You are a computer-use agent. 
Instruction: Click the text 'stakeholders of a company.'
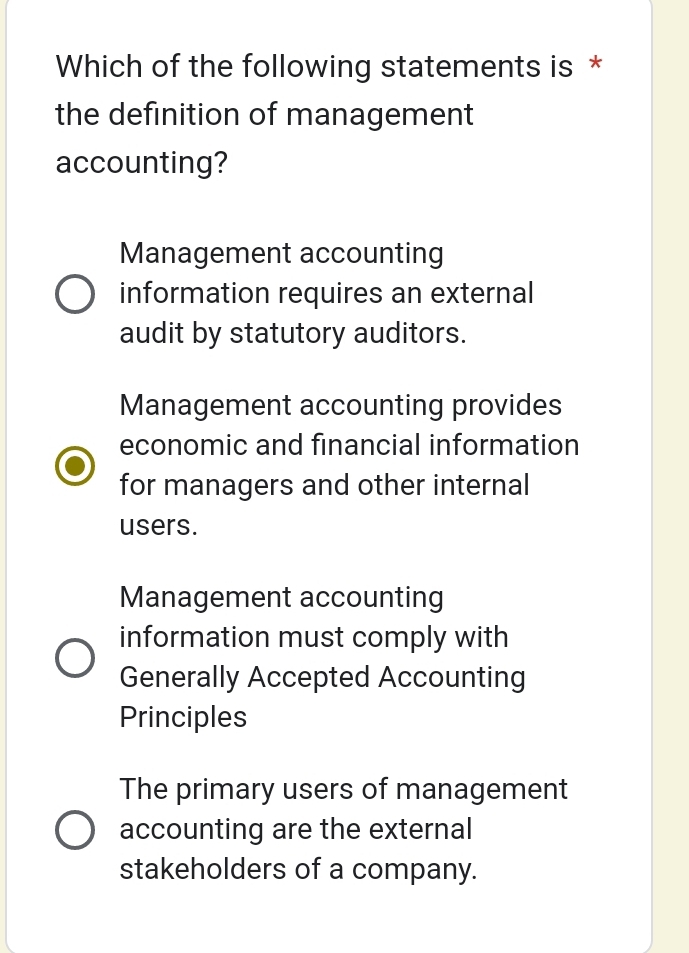tap(298, 870)
